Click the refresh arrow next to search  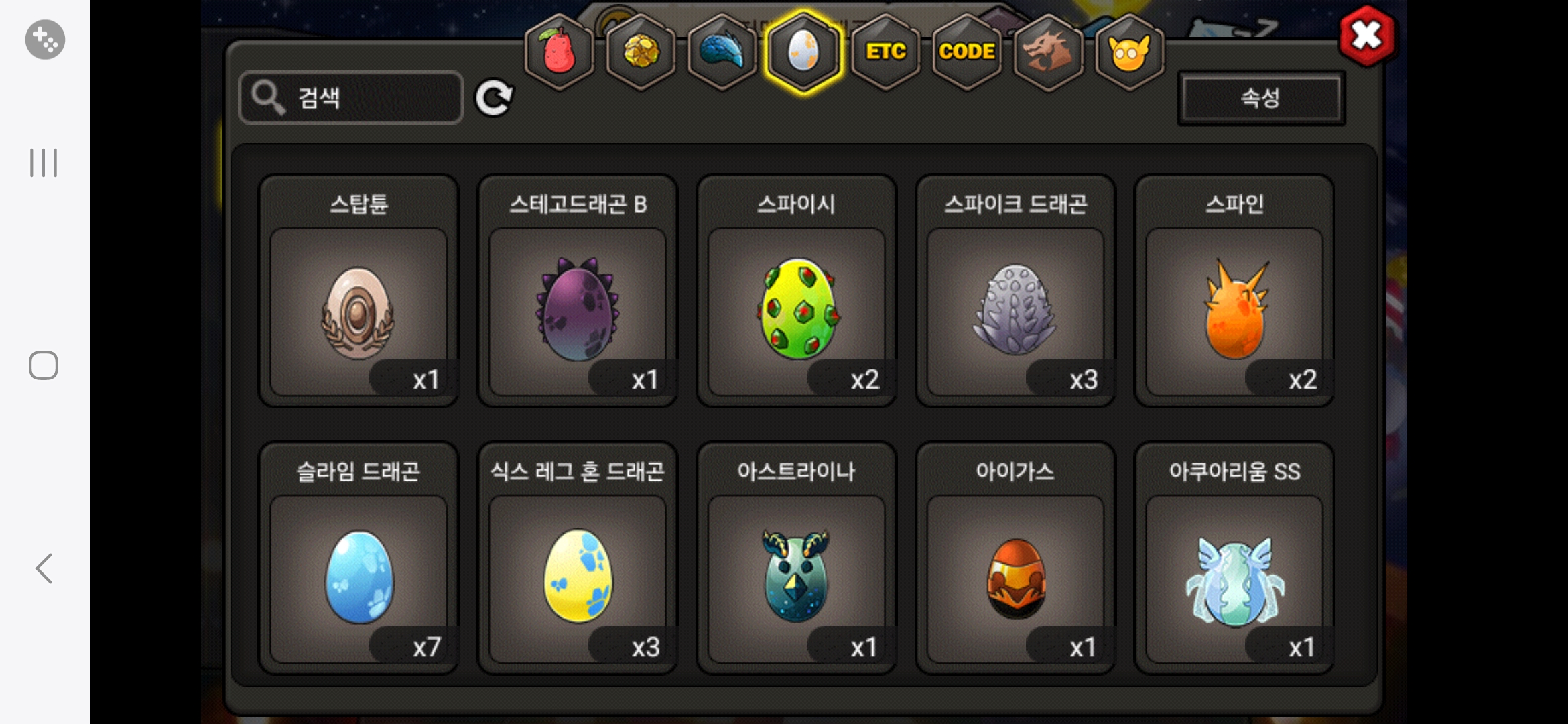point(494,99)
